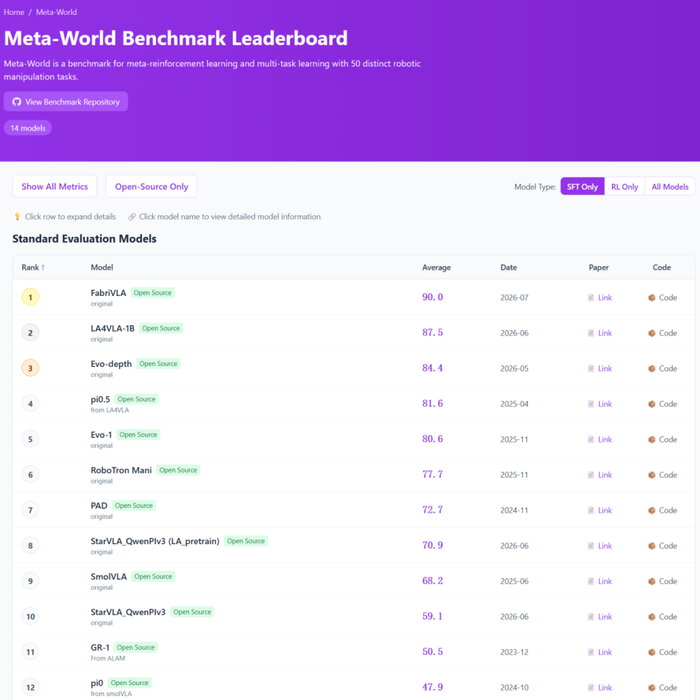700x700 pixels.
Task: Click the code box icon for LA4VLA-1B
Action: [x=652, y=333]
